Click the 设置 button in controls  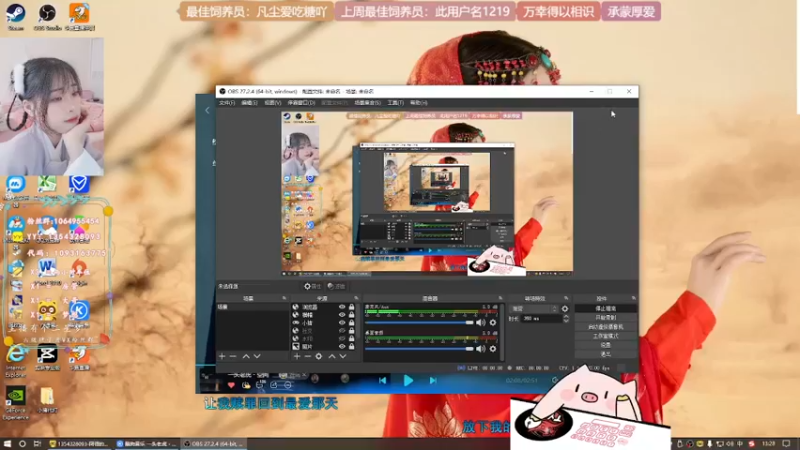click(606, 345)
